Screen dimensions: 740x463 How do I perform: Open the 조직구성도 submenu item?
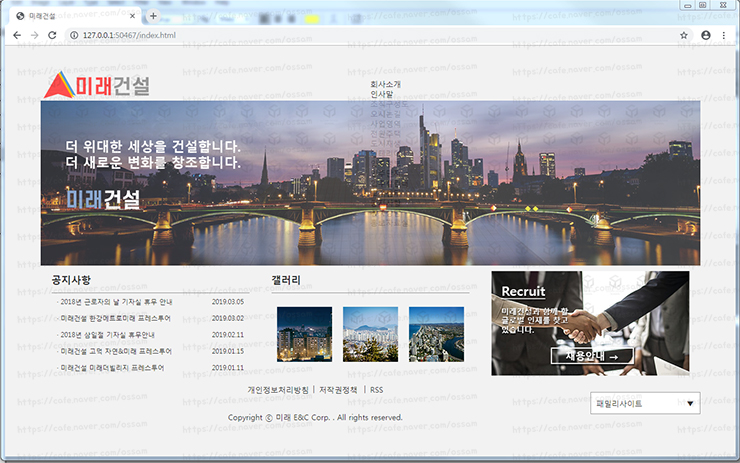(x=389, y=104)
